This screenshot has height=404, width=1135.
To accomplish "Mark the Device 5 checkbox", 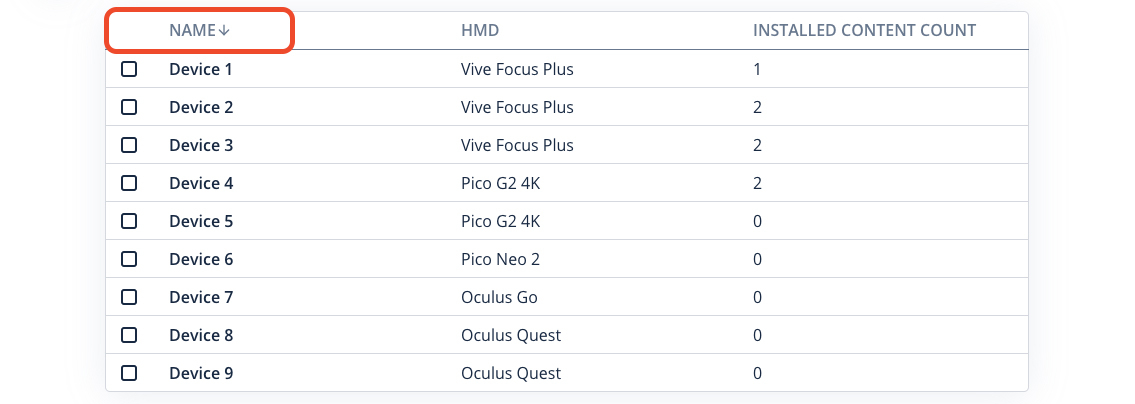I will click(129, 221).
